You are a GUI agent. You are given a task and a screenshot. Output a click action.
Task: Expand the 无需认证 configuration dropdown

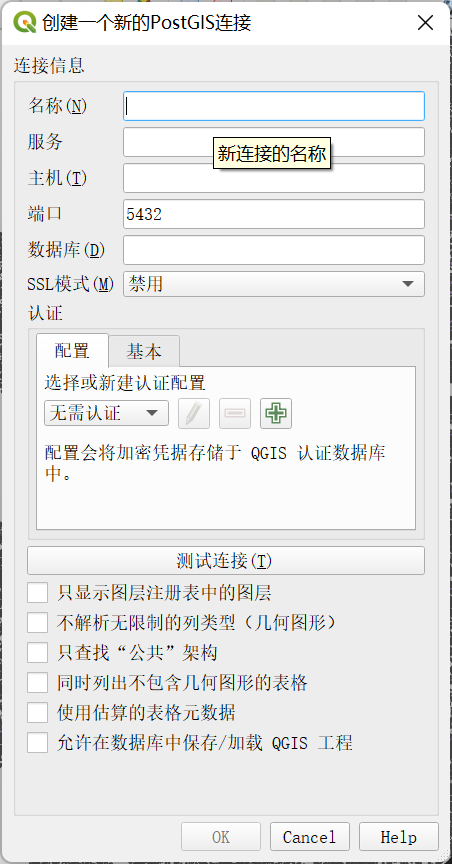click(106, 413)
